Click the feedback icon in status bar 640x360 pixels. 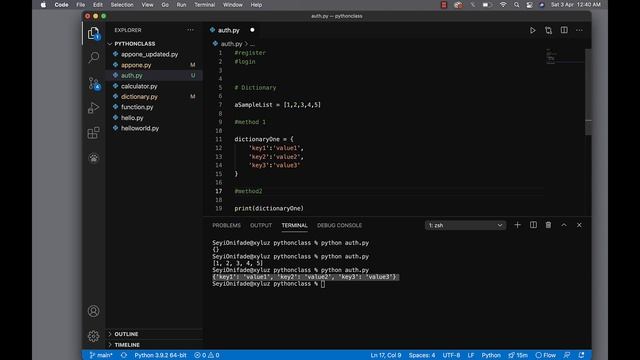[567, 355]
